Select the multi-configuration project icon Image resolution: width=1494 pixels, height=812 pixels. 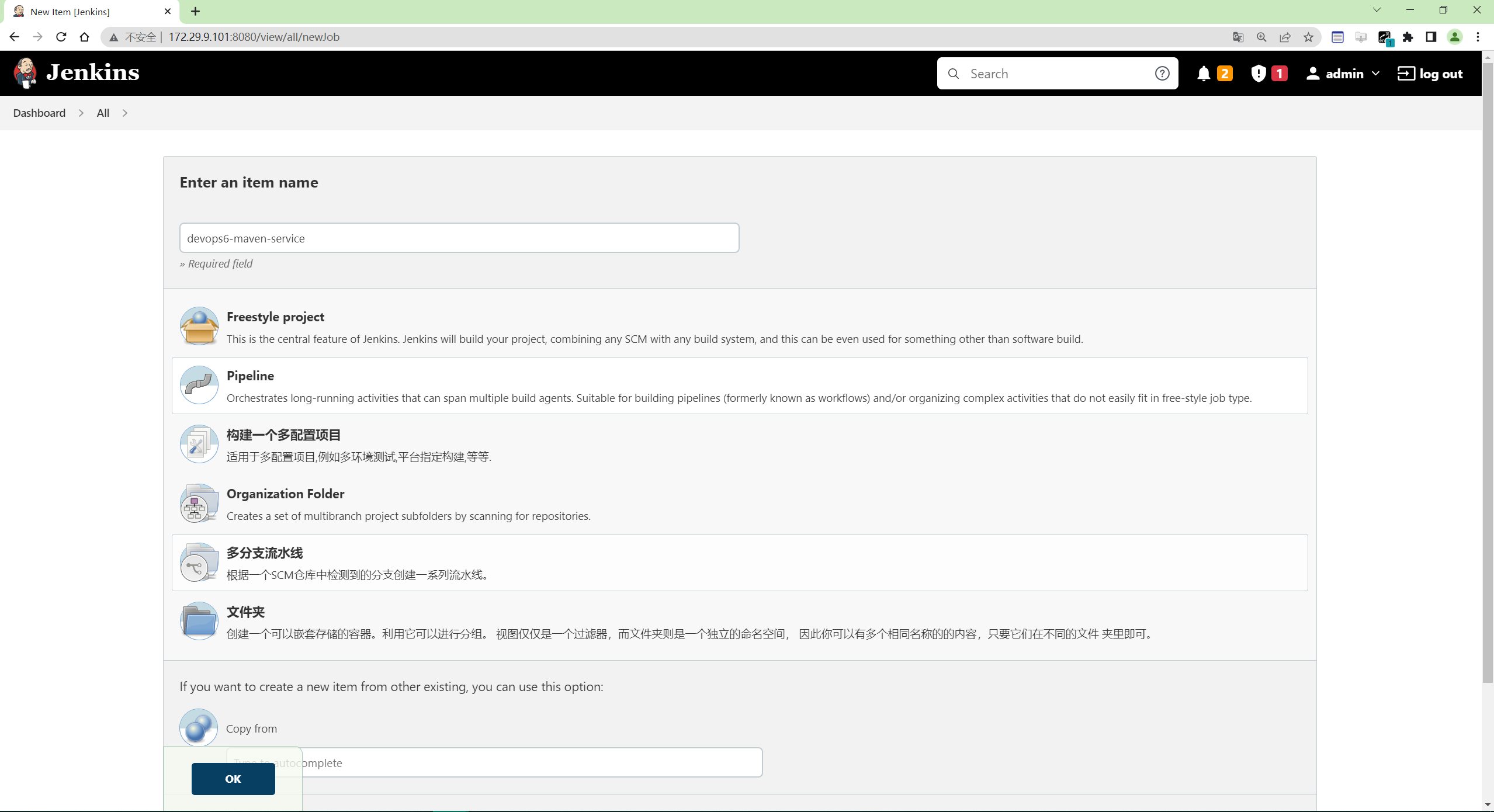(199, 444)
